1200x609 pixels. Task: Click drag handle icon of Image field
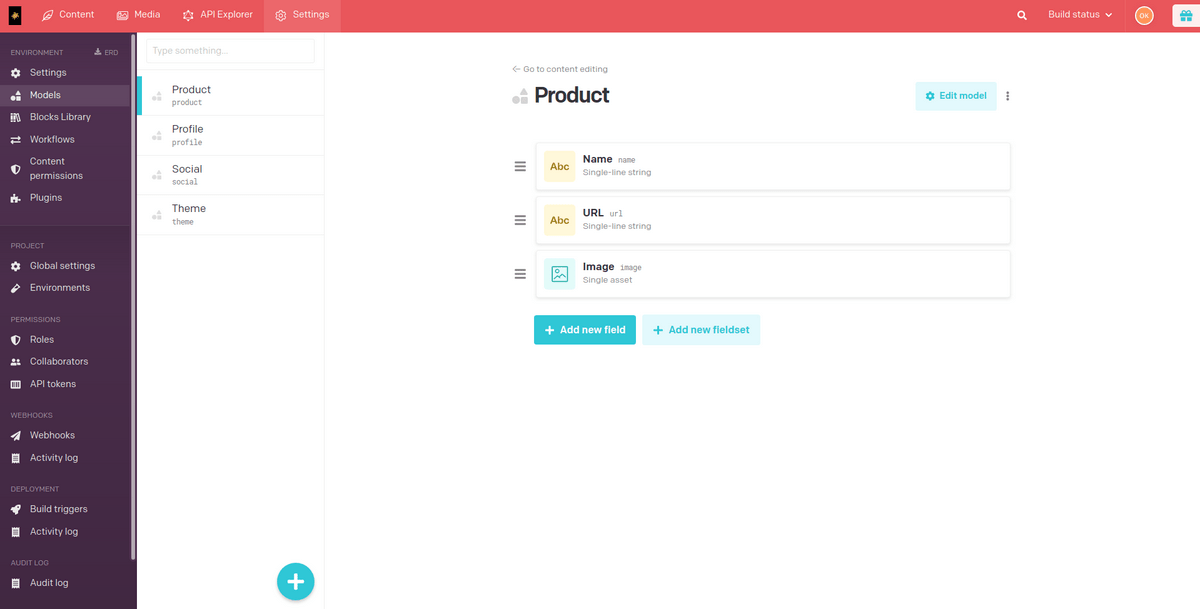(520, 274)
